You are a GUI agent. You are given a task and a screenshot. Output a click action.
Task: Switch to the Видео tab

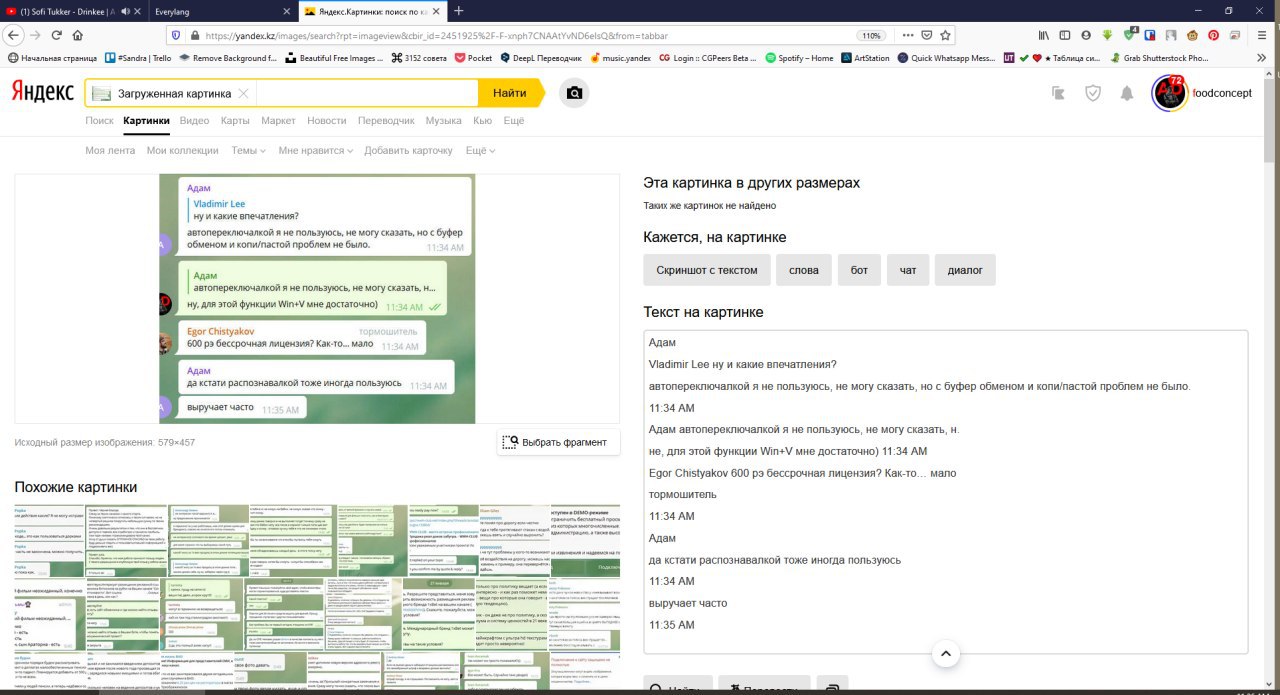[194, 121]
